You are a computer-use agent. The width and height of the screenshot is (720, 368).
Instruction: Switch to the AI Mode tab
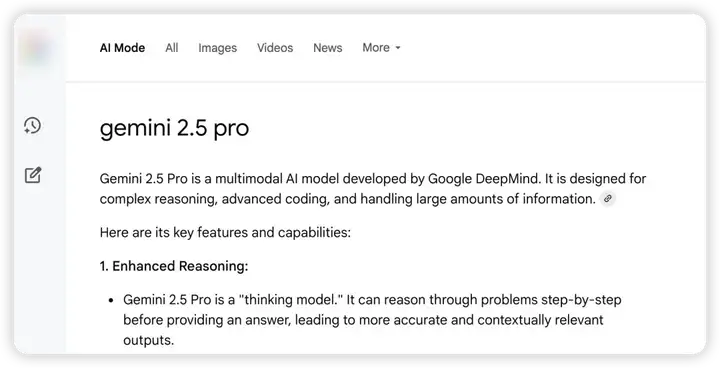tap(122, 48)
